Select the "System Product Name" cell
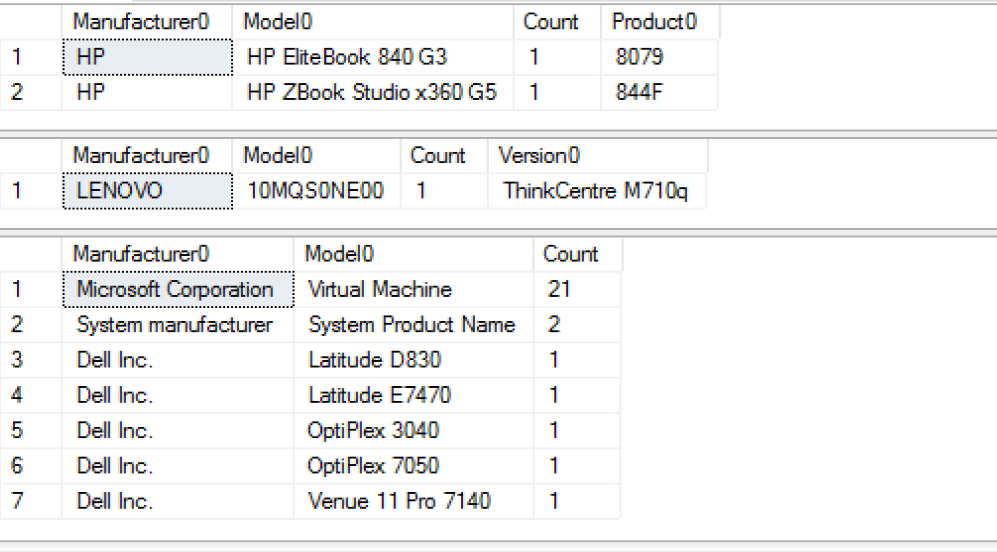Viewport: 997px width, 552px height. 411,325
